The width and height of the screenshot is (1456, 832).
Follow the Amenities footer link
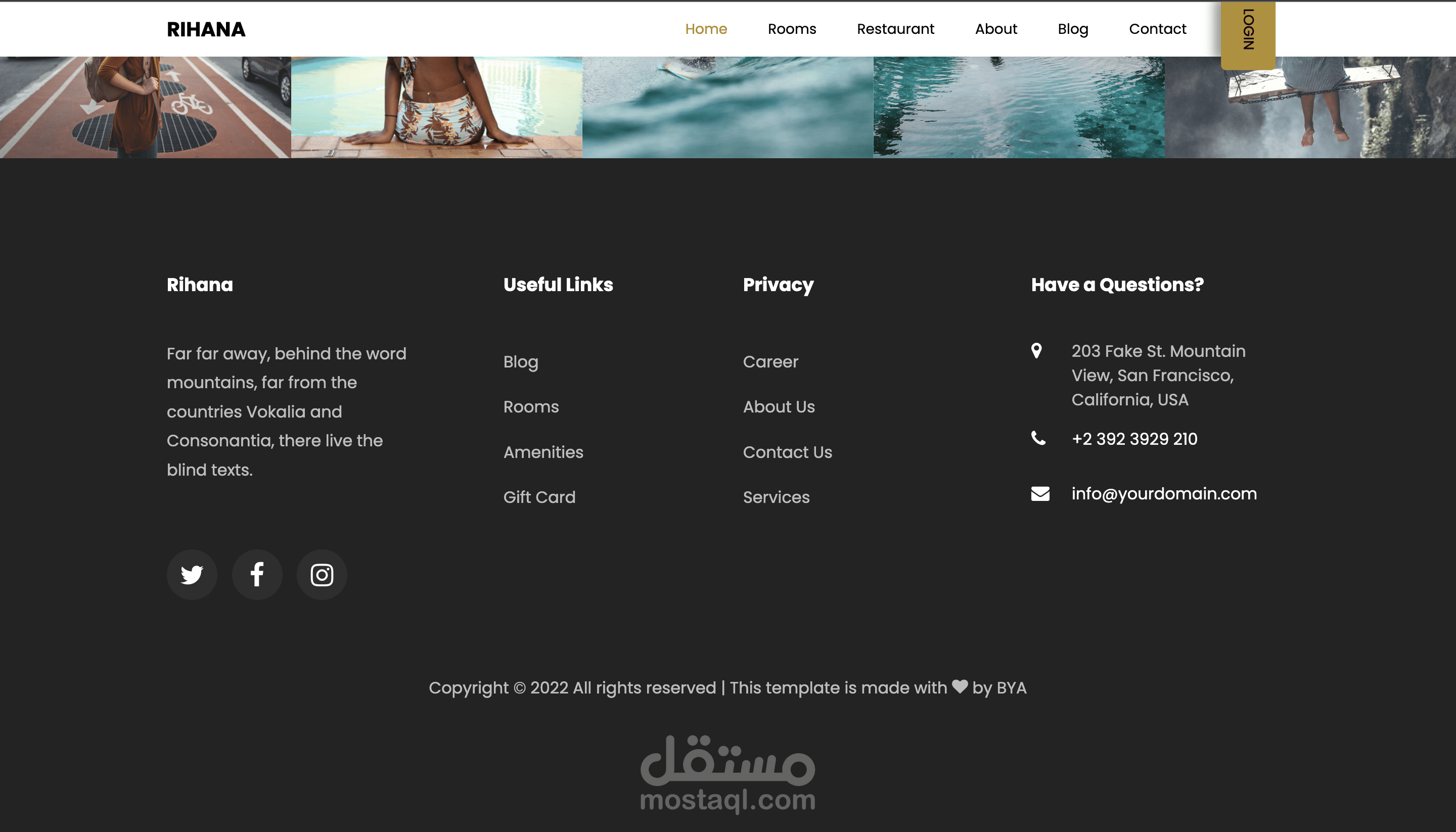click(x=543, y=452)
